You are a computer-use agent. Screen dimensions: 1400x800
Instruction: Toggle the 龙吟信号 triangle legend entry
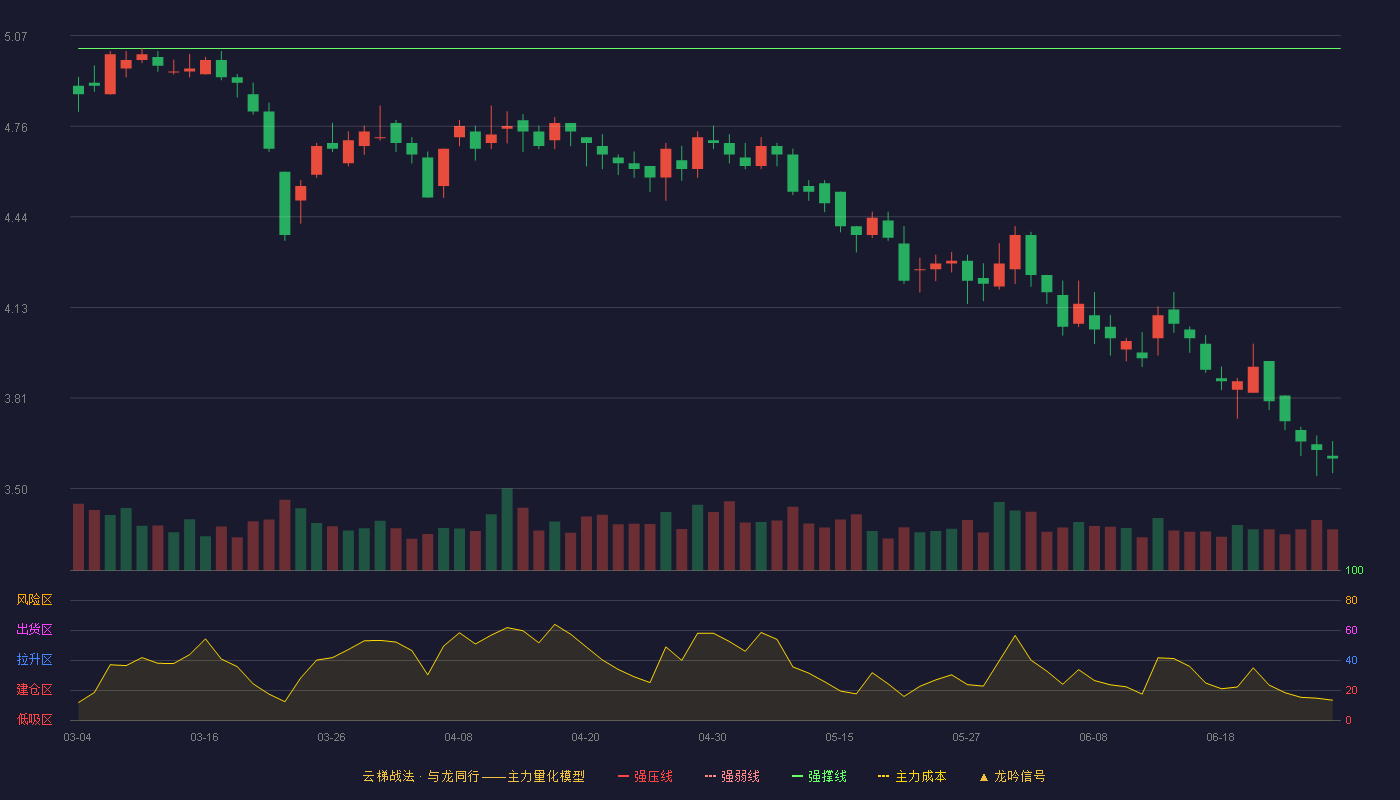point(1012,776)
